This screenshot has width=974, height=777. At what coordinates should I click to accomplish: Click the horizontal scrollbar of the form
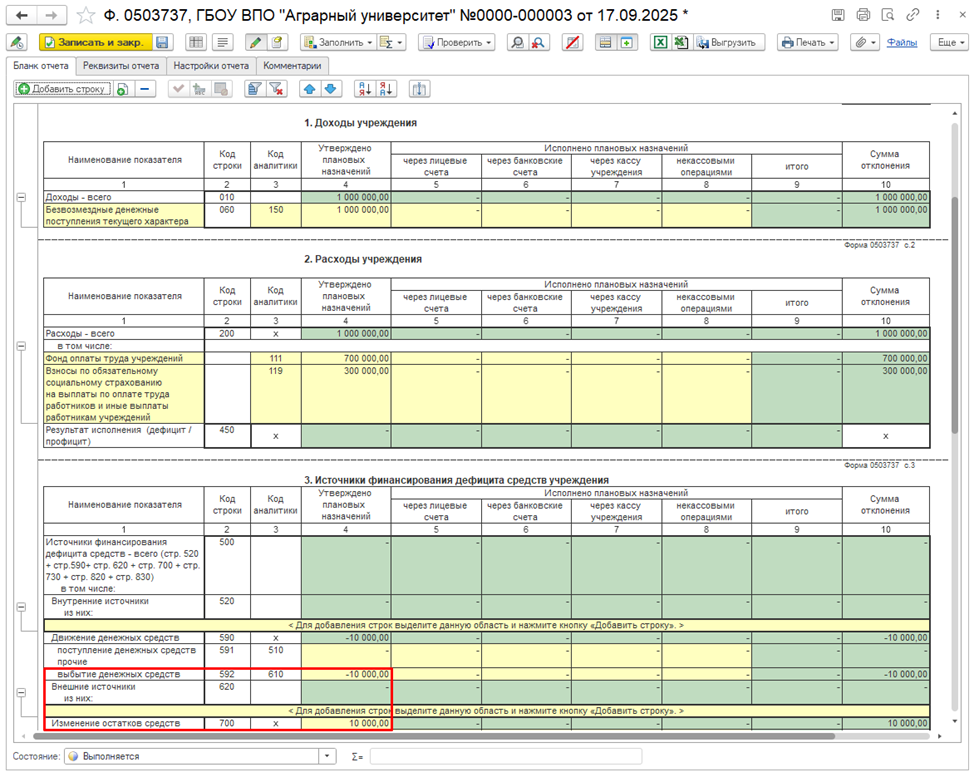434,736
